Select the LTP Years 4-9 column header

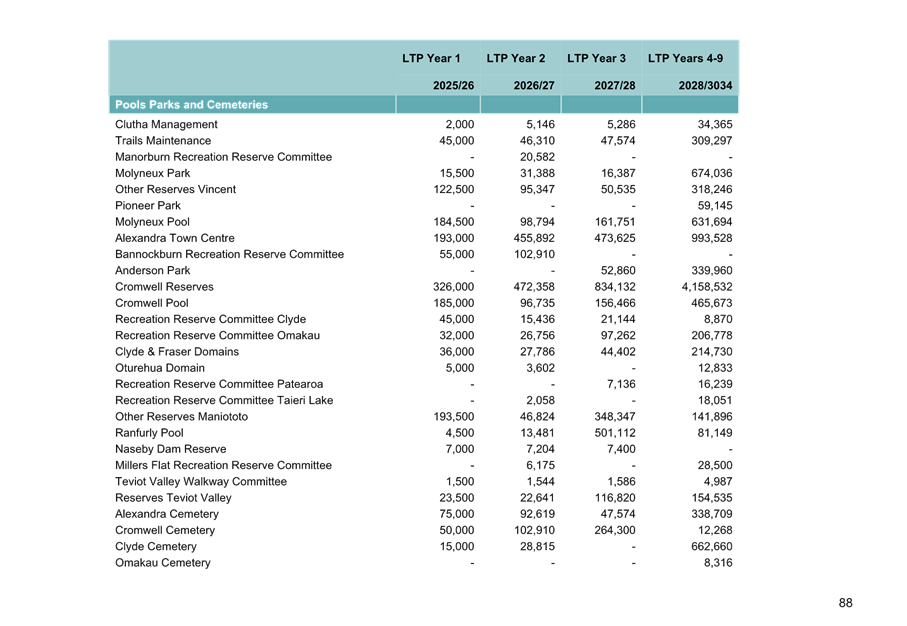[x=685, y=59]
